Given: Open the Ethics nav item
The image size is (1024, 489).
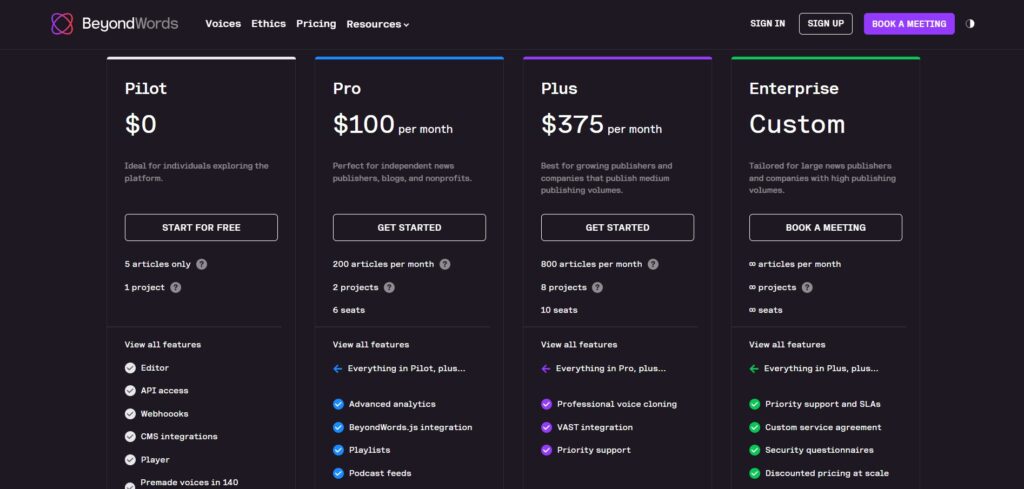Looking at the screenshot, I should 268,24.
